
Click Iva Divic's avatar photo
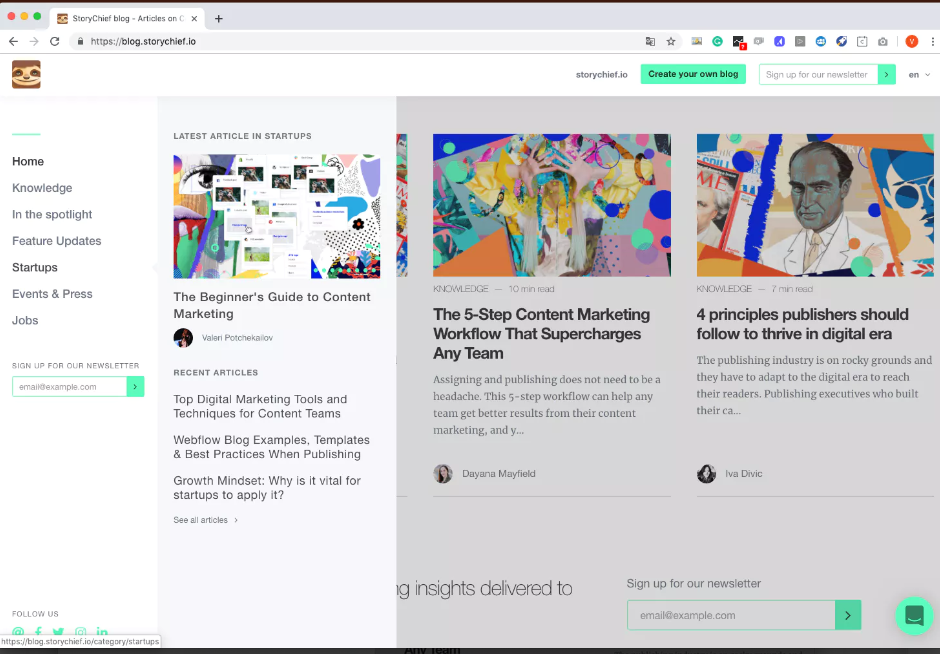(706, 474)
